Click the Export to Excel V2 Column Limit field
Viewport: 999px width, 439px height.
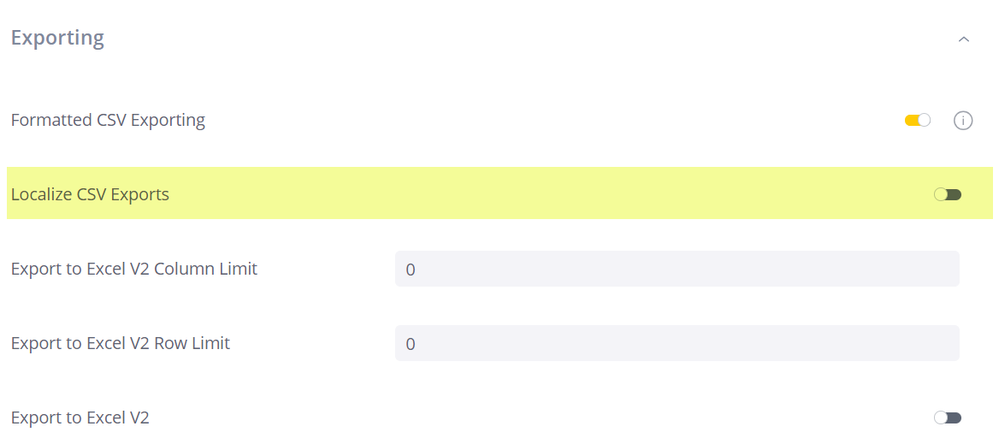pos(676,269)
